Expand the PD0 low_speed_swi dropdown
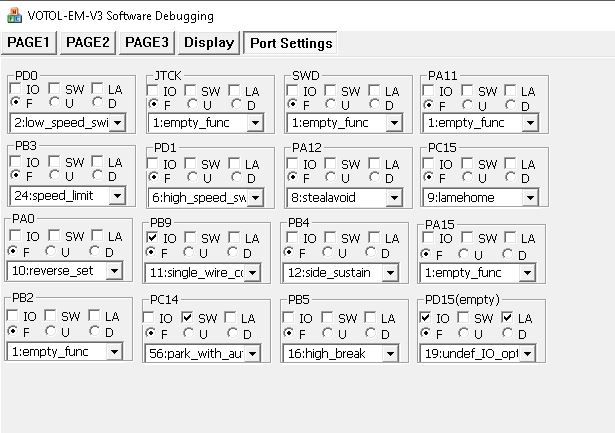615x433 pixels. pos(117,123)
